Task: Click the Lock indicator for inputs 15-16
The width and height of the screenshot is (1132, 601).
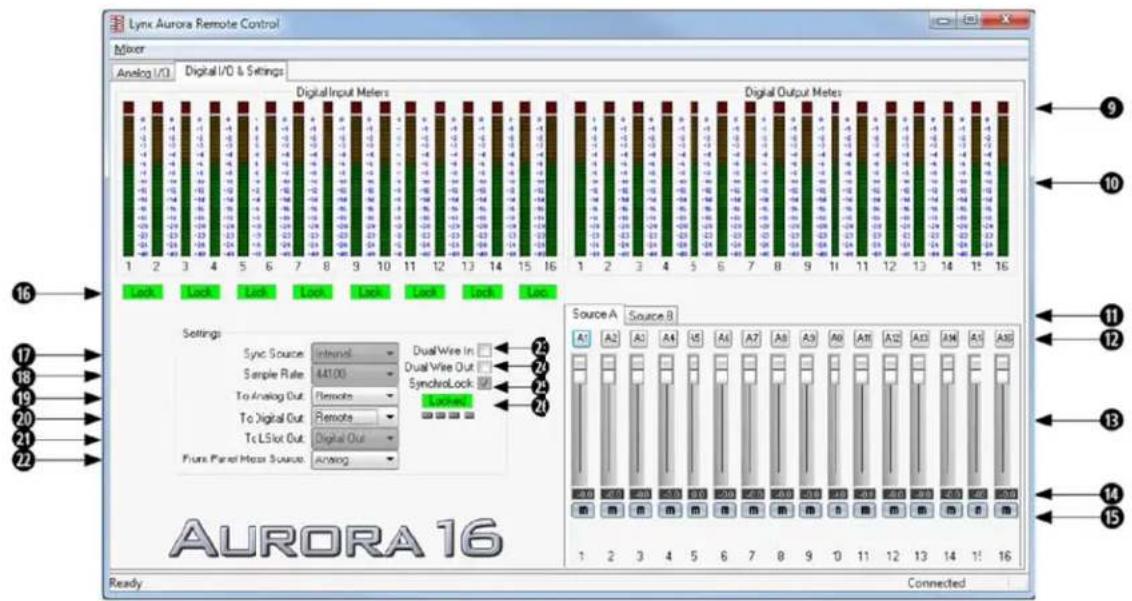Action: pos(539,293)
